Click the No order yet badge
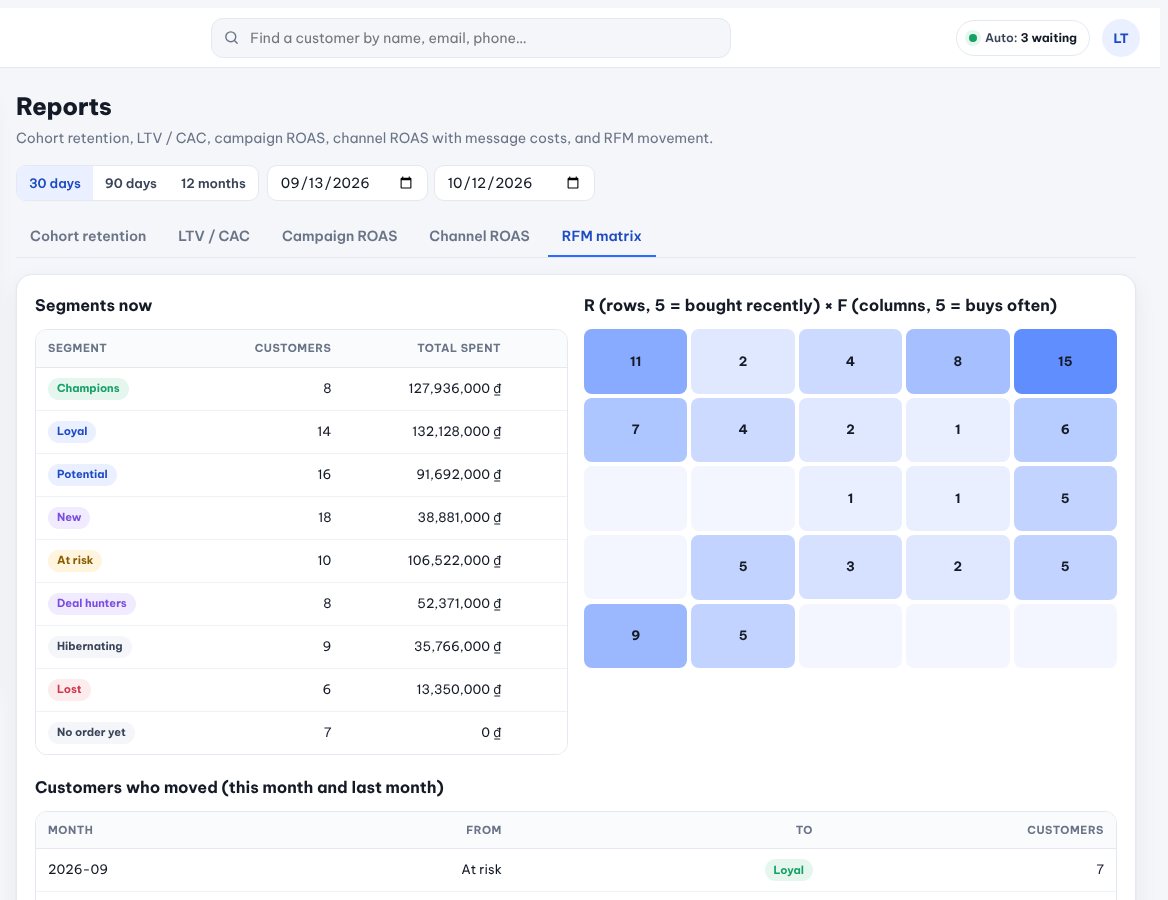 point(91,732)
